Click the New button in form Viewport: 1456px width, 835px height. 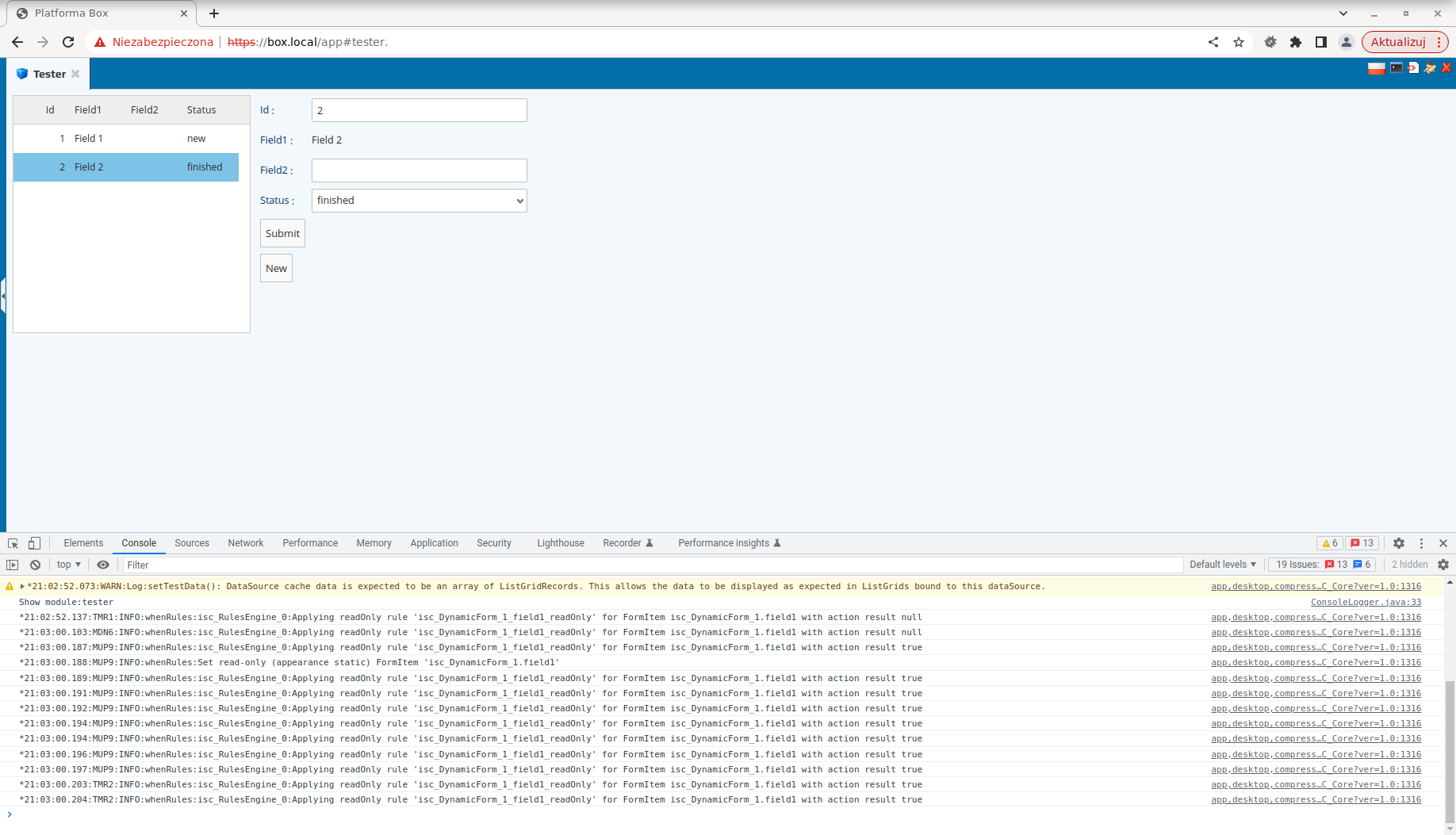tap(276, 268)
